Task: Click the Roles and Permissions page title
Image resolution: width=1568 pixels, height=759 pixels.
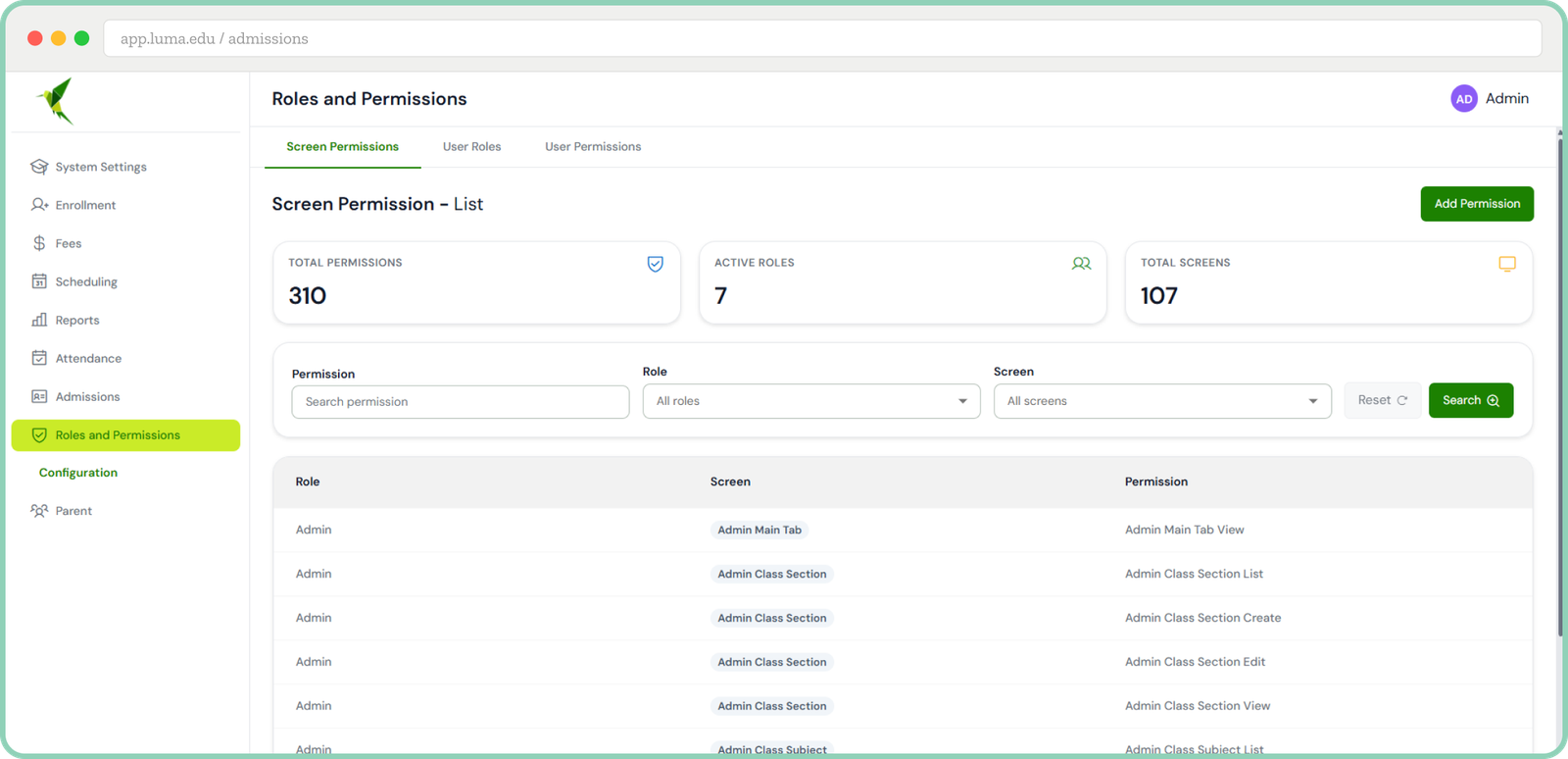Action: [369, 99]
